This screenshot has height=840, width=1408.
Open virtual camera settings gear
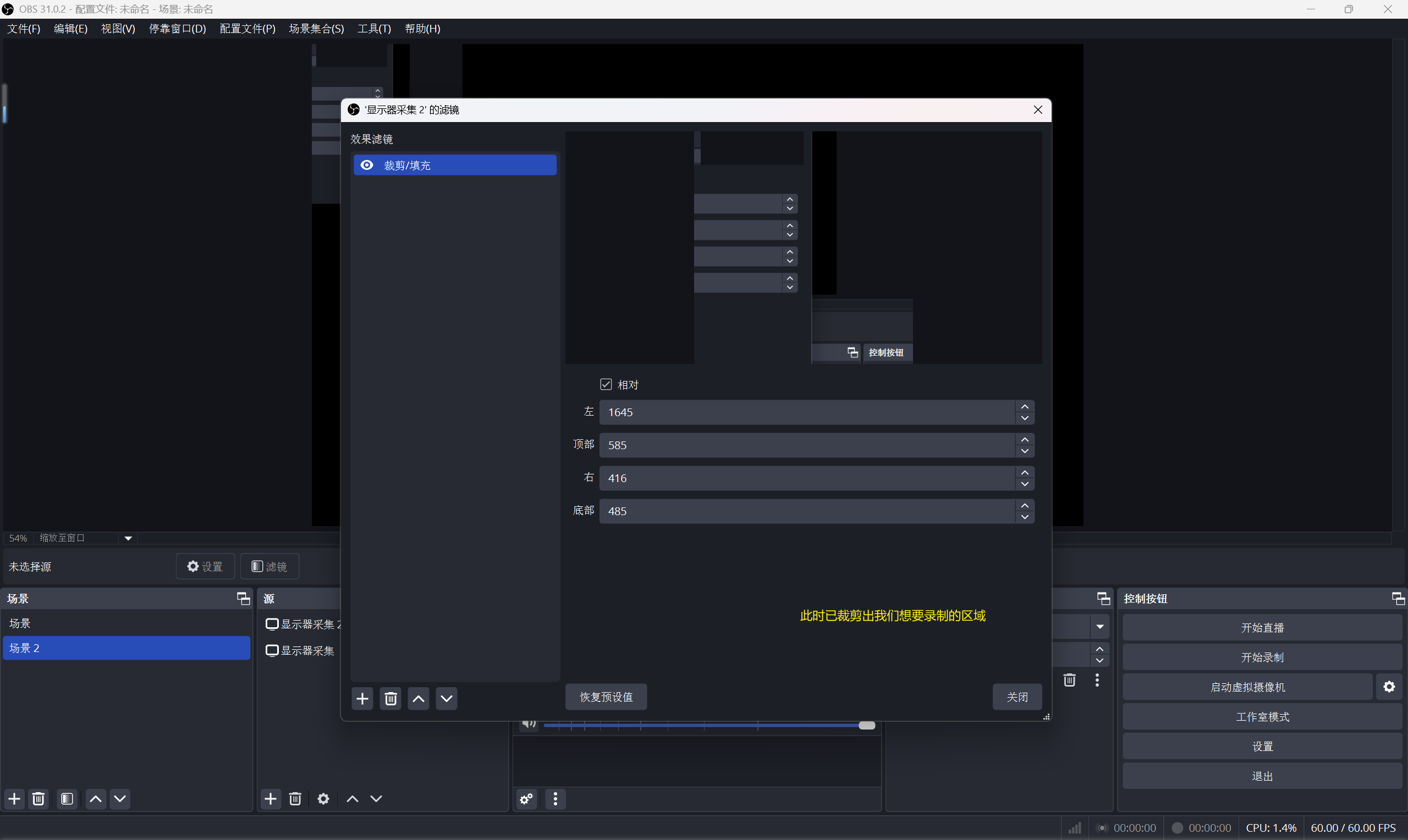(1390, 686)
